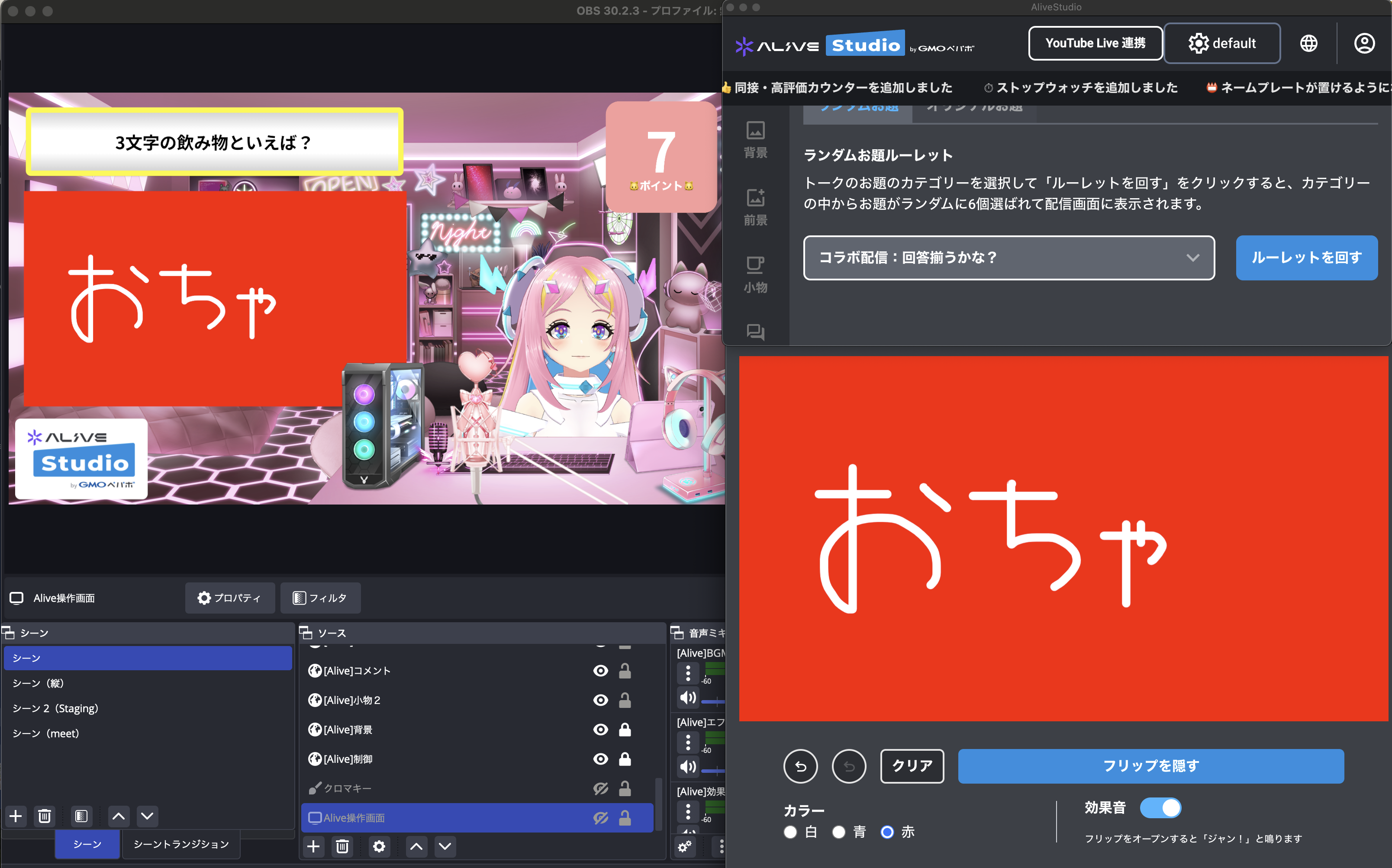Switch to the シーントランジション tab
Screen dimensions: 1392x868
pyautogui.click(x=181, y=844)
